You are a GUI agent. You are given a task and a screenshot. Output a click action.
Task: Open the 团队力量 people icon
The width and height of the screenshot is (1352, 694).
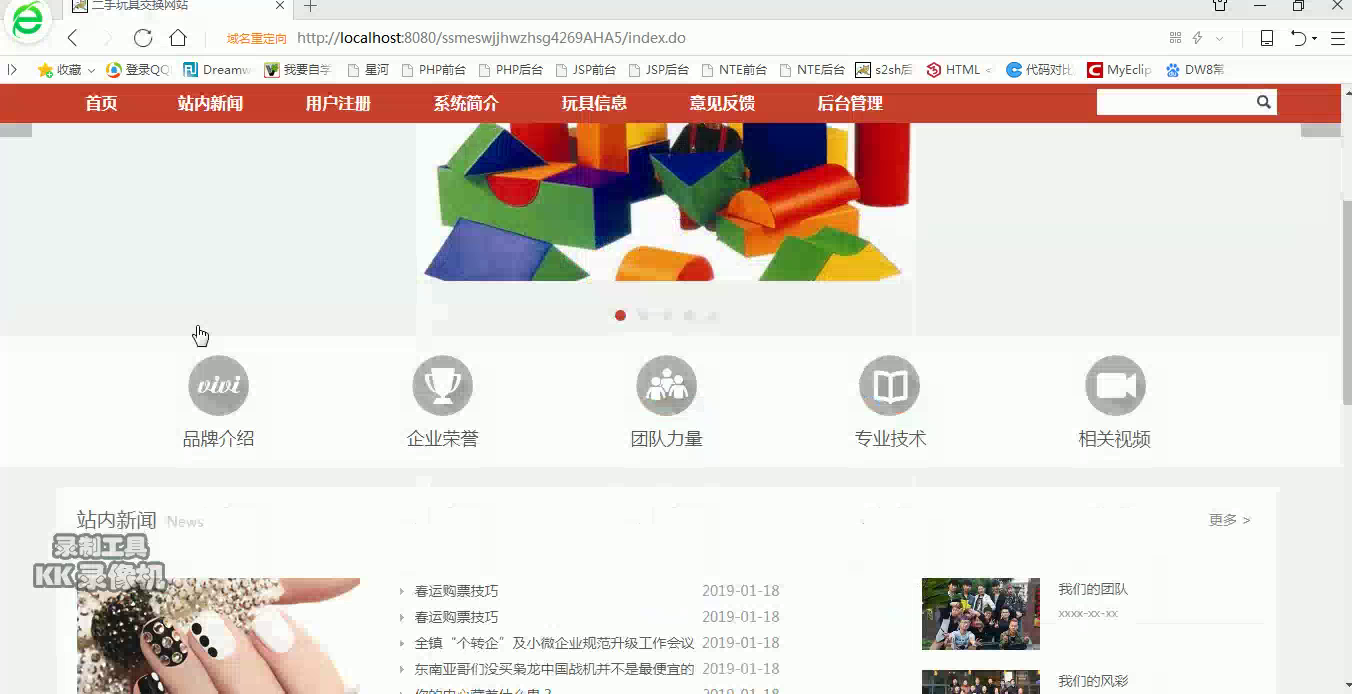click(x=666, y=385)
